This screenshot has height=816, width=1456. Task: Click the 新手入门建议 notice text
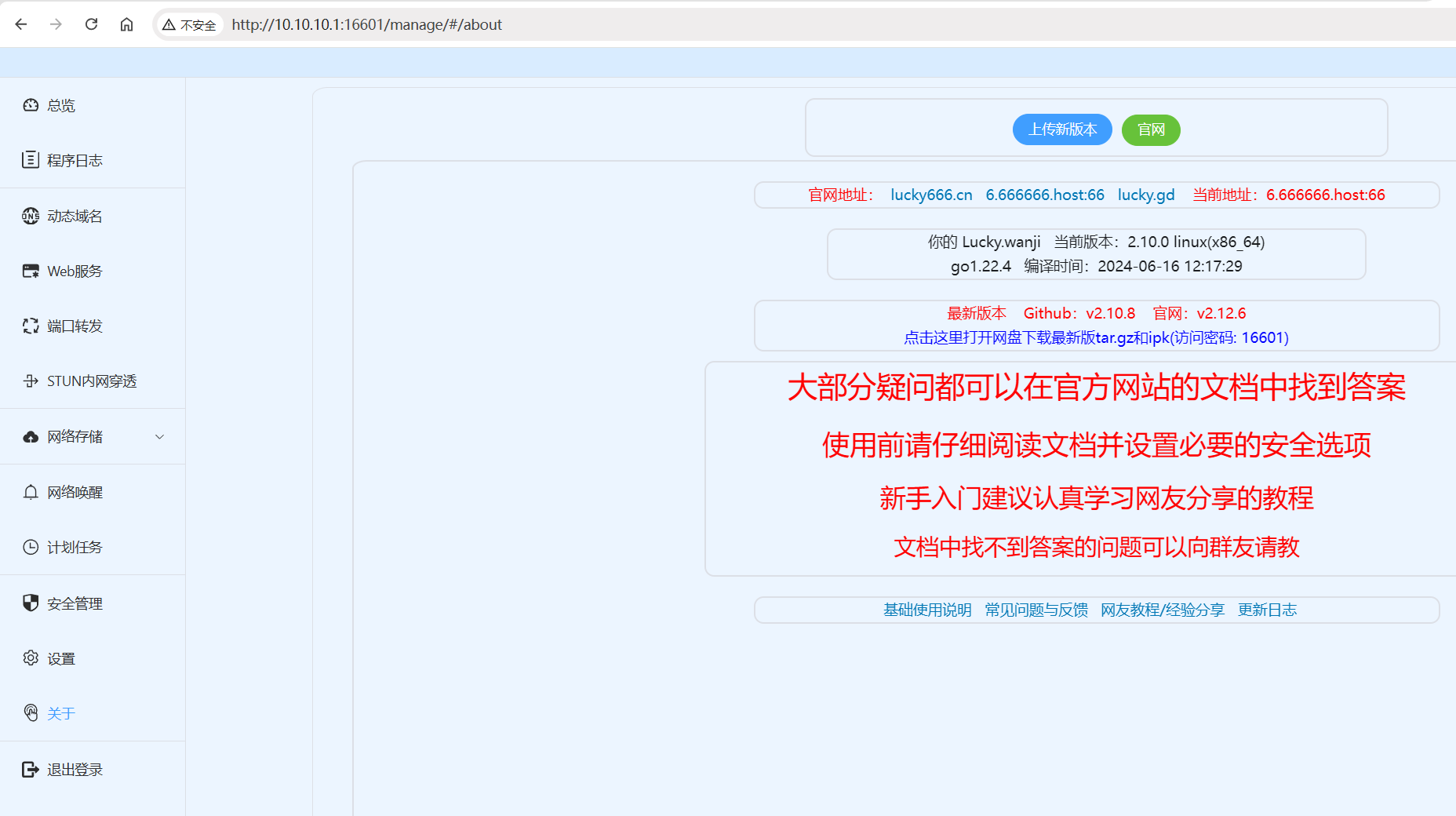(1097, 497)
